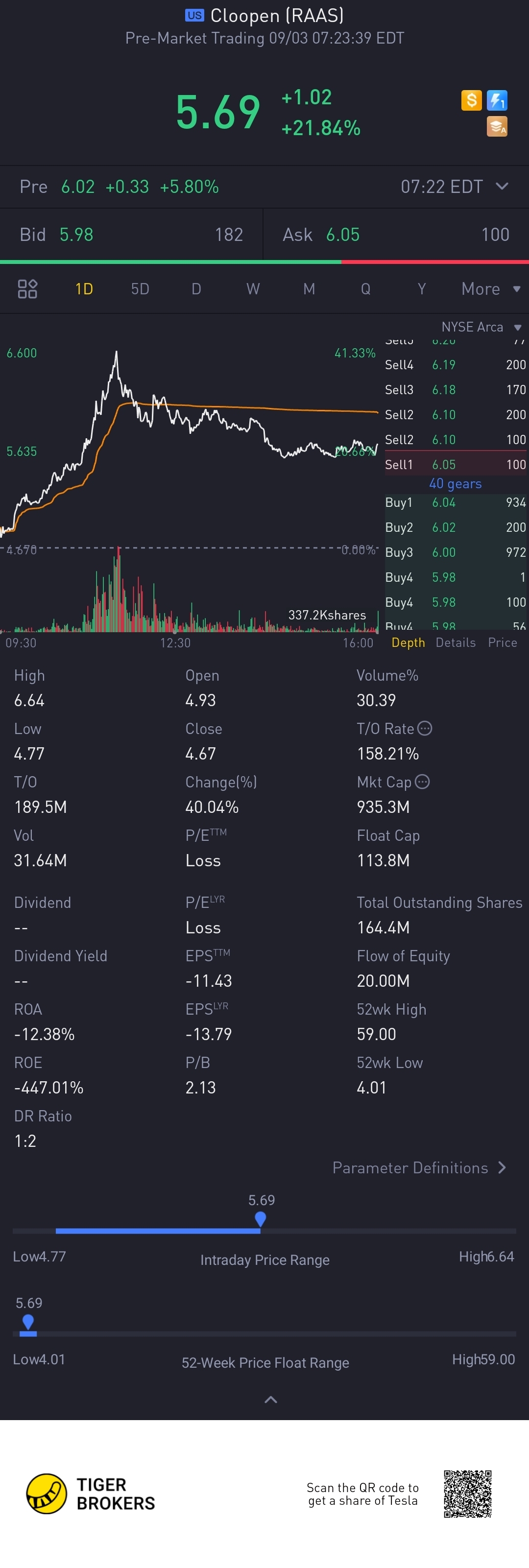Viewport: 529px width, 1568px height.
Task: Tap the P/B 2.13 value
Action: coord(200,1087)
